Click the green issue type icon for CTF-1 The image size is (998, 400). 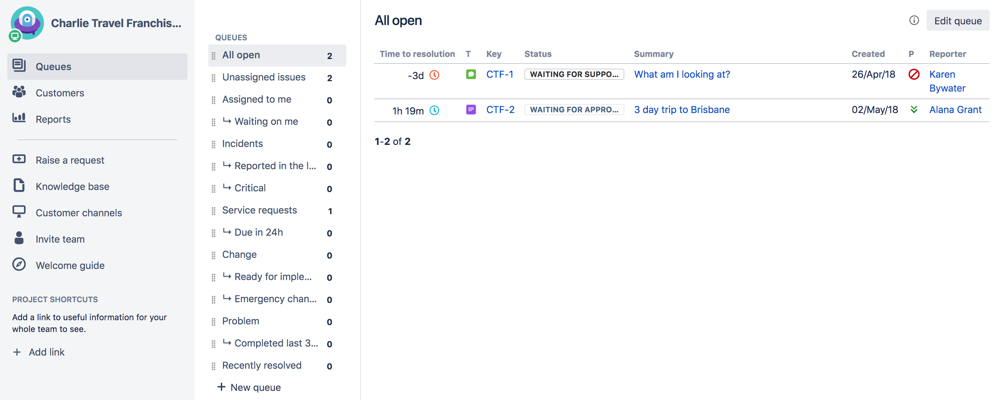[x=471, y=75]
